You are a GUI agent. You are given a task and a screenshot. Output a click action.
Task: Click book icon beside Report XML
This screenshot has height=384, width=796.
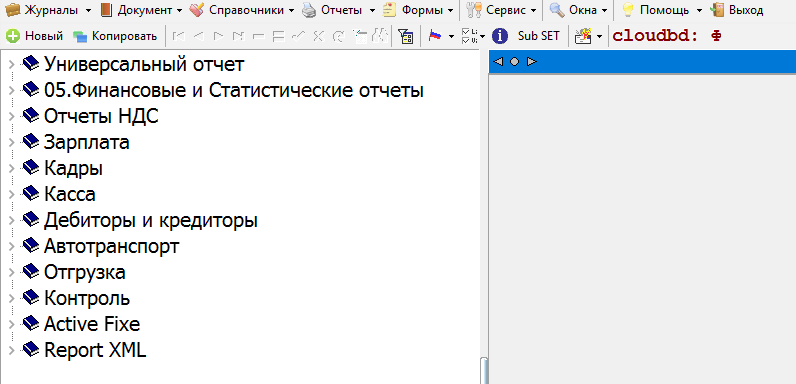pyautogui.click(x=31, y=348)
